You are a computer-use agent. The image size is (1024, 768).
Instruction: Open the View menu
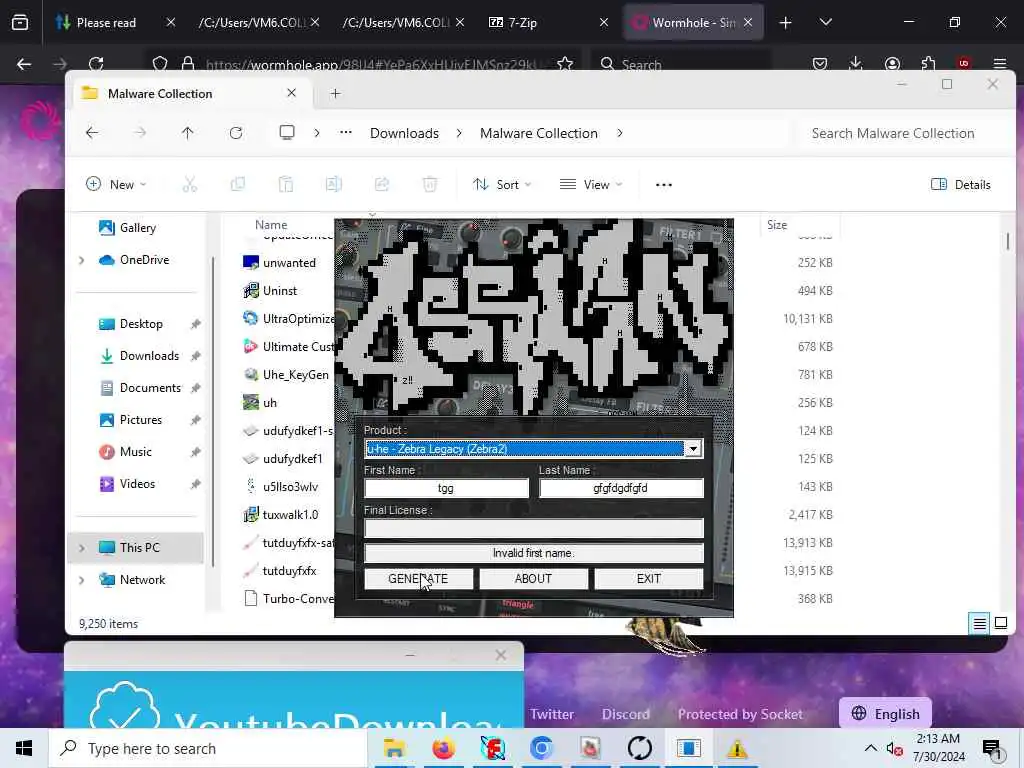tap(590, 185)
